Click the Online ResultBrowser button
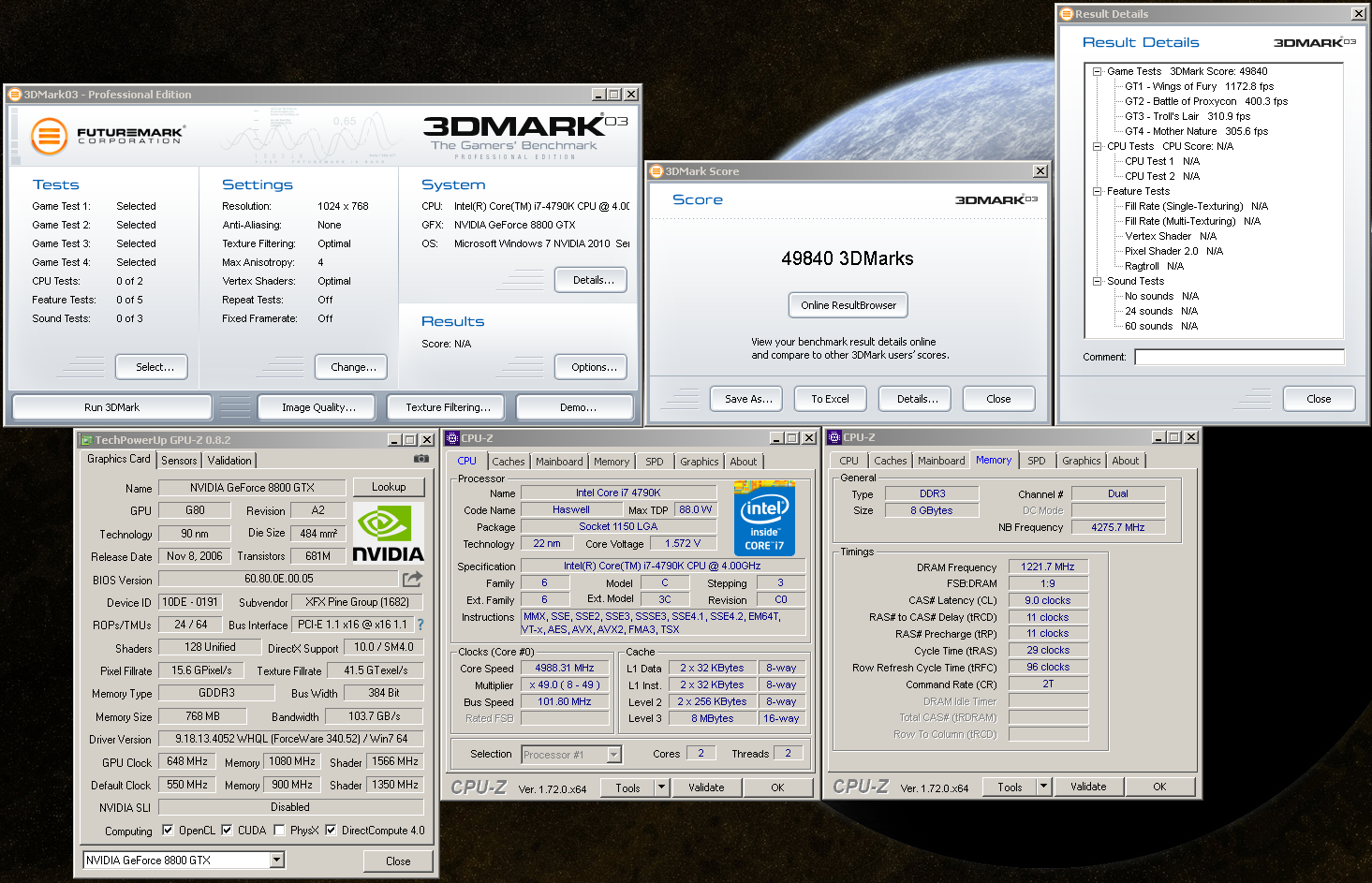This screenshot has height=883, width=1372. pyautogui.click(x=848, y=305)
